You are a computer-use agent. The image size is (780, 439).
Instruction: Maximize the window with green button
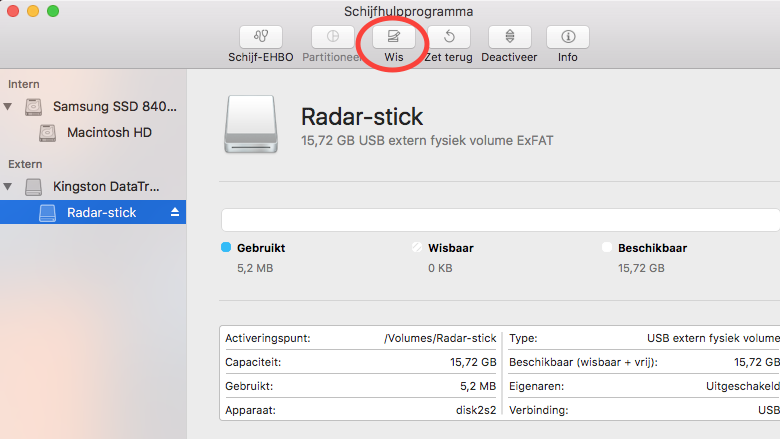53,11
